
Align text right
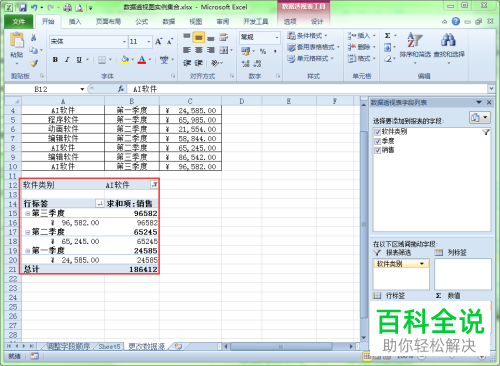coord(211,50)
